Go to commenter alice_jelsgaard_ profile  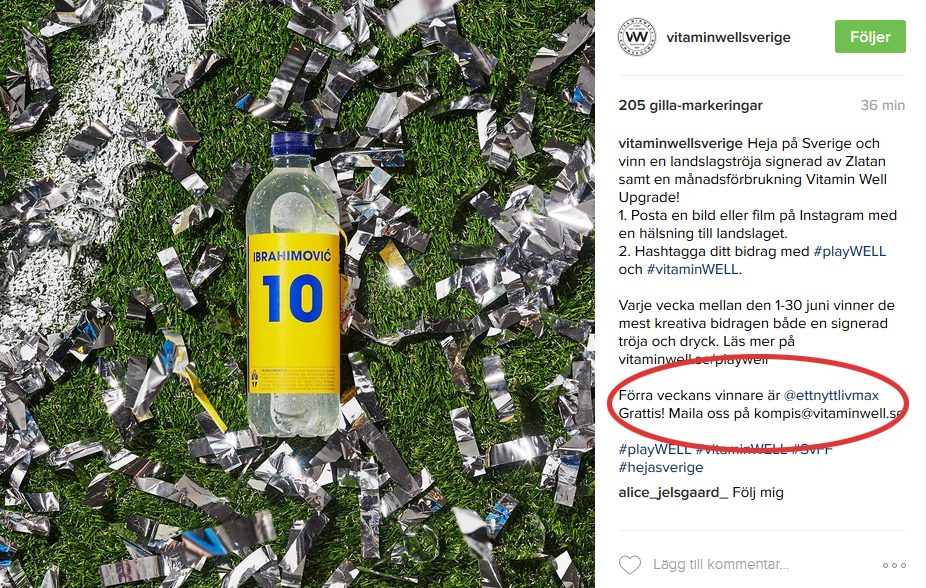tap(673, 492)
